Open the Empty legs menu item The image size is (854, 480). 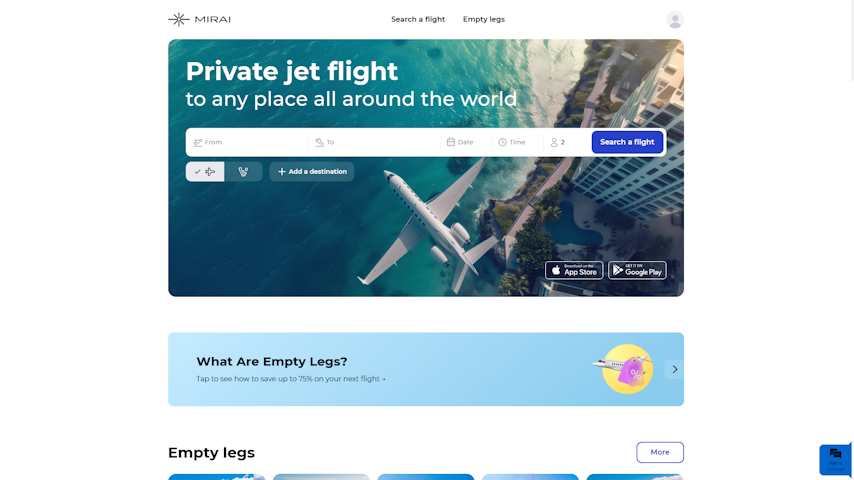(484, 19)
